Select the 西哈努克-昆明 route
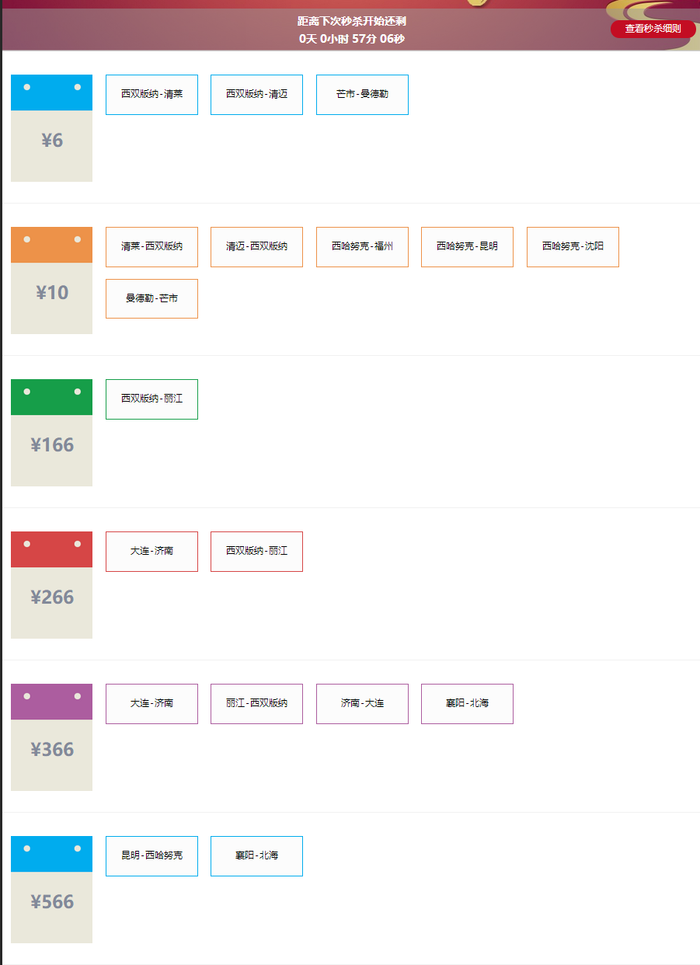Screen dimensions: 700x965 point(467,247)
